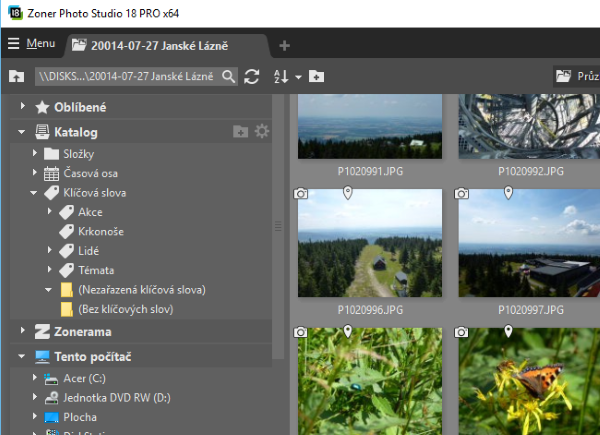This screenshot has width=600, height=435.
Task: Select the Lidé keyword
Action: tap(88, 251)
